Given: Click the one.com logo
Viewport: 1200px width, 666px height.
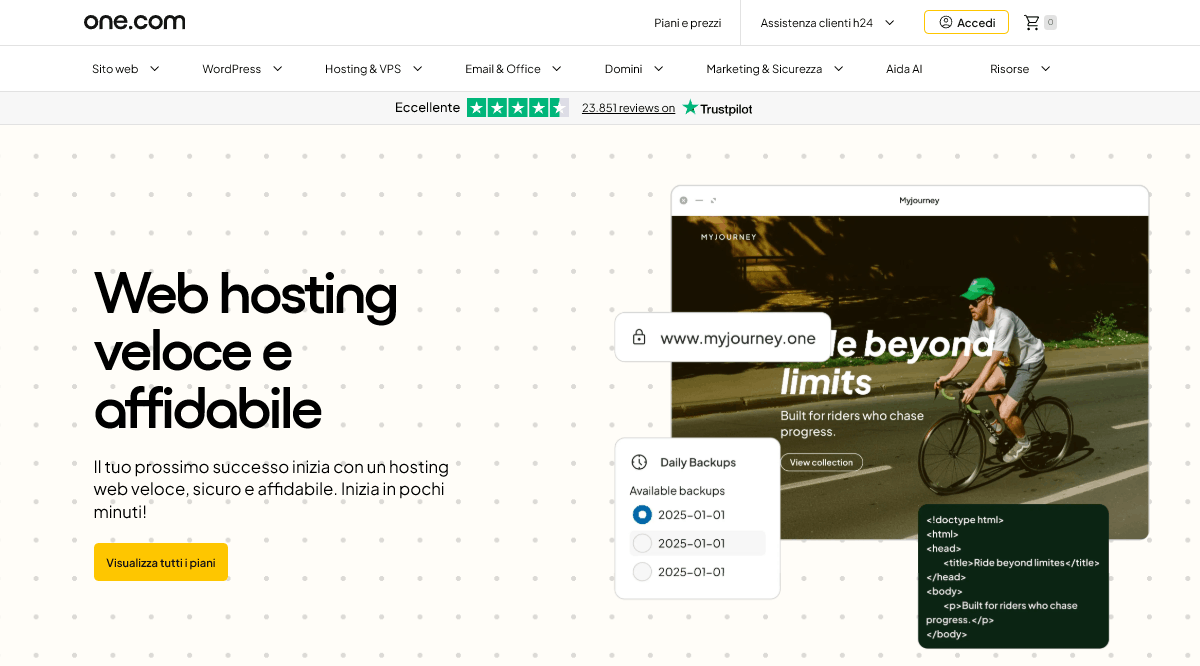Looking at the screenshot, I should (x=134, y=21).
